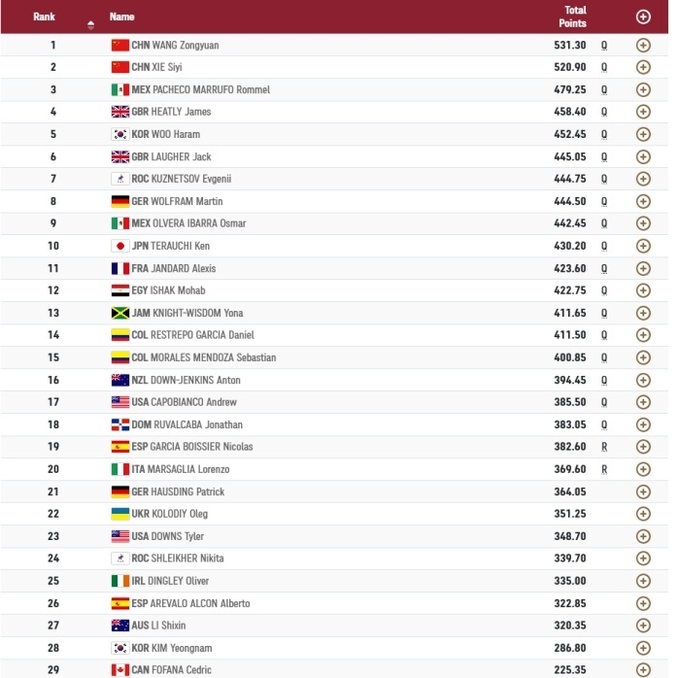
Task: Click the Canada flag beside FOFANA Cedric
Action: click(x=120, y=670)
